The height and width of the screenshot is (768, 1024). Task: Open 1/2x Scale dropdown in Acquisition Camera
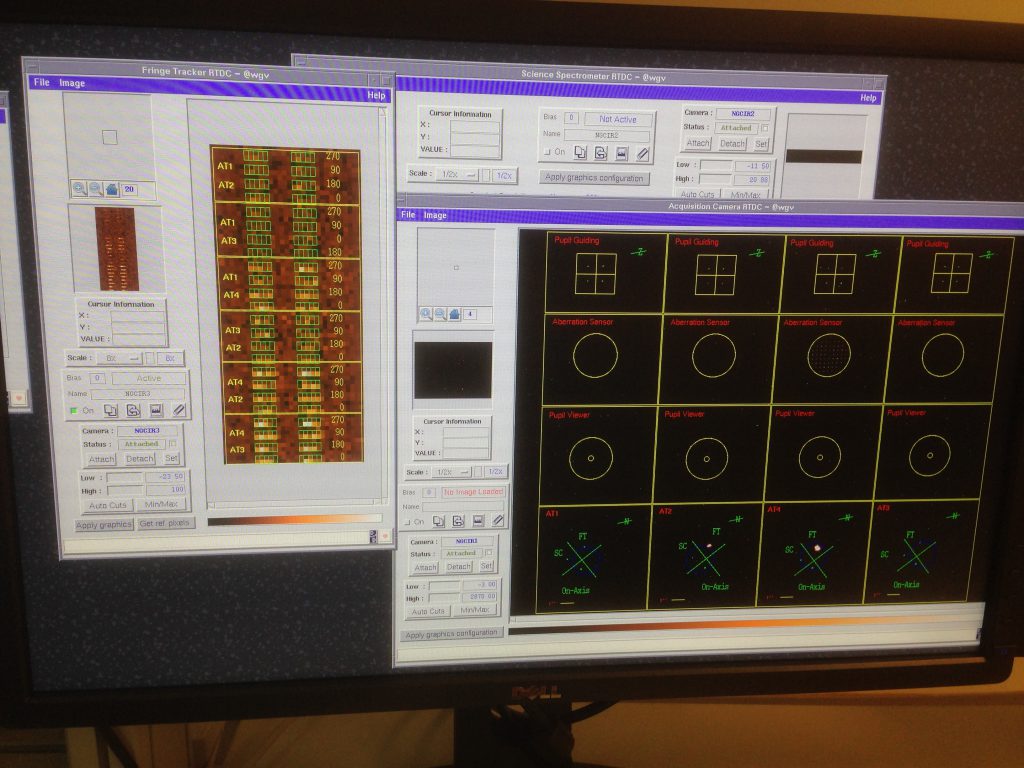click(x=452, y=471)
